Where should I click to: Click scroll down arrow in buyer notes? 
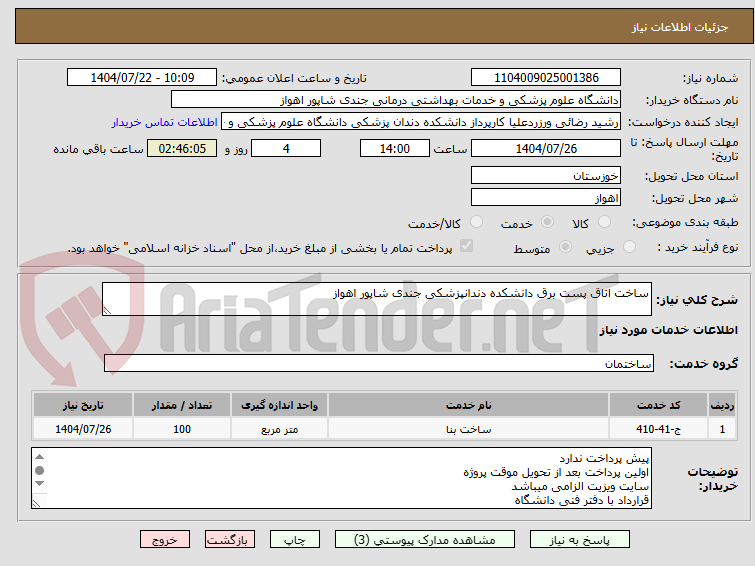click(x=39, y=483)
